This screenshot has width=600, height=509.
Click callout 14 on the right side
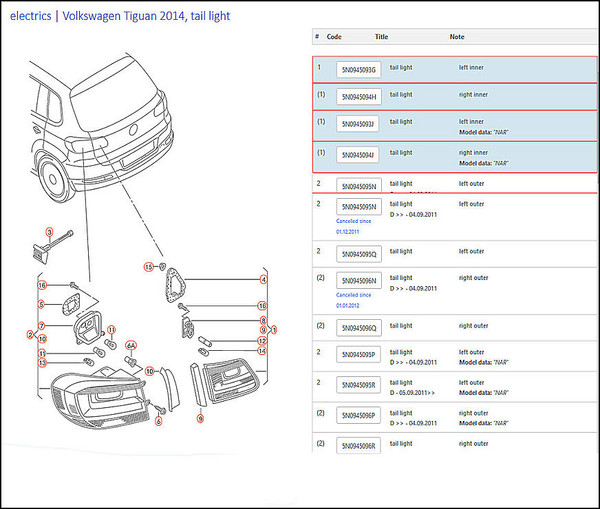[262, 351]
